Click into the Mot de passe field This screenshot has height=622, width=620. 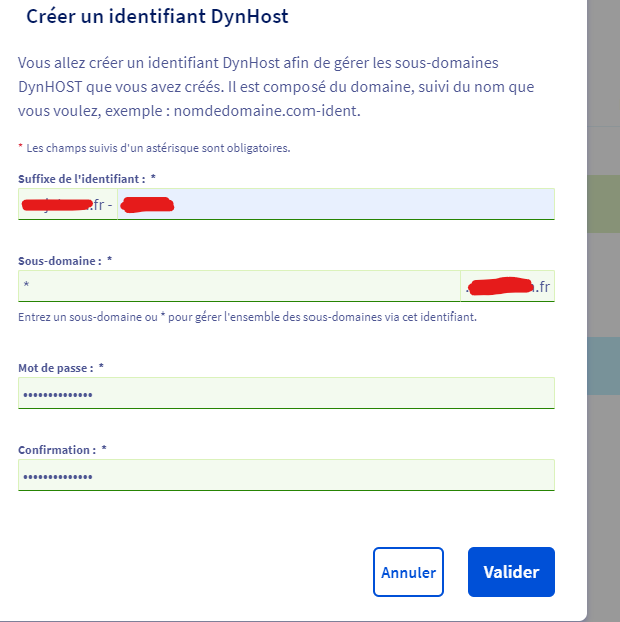tap(286, 393)
